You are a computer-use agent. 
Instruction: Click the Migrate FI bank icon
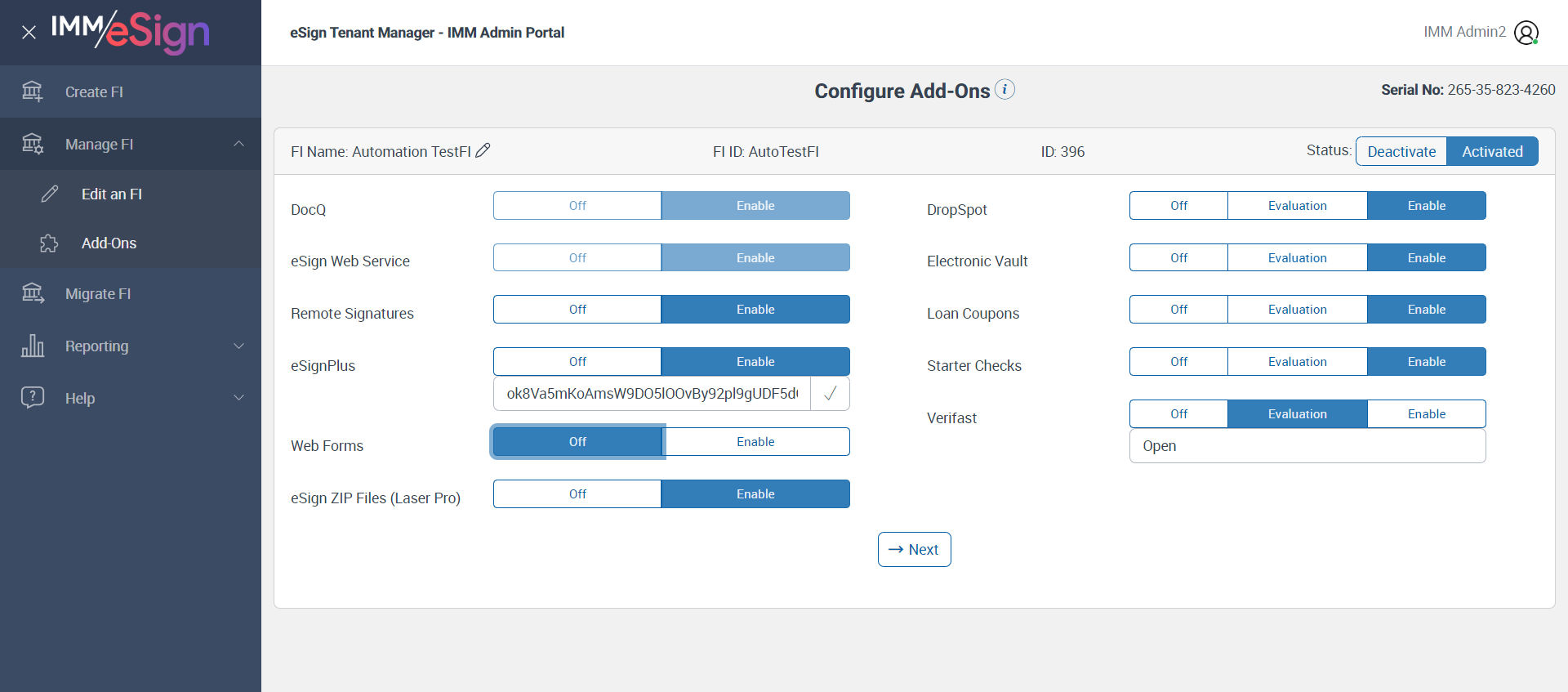[33, 293]
